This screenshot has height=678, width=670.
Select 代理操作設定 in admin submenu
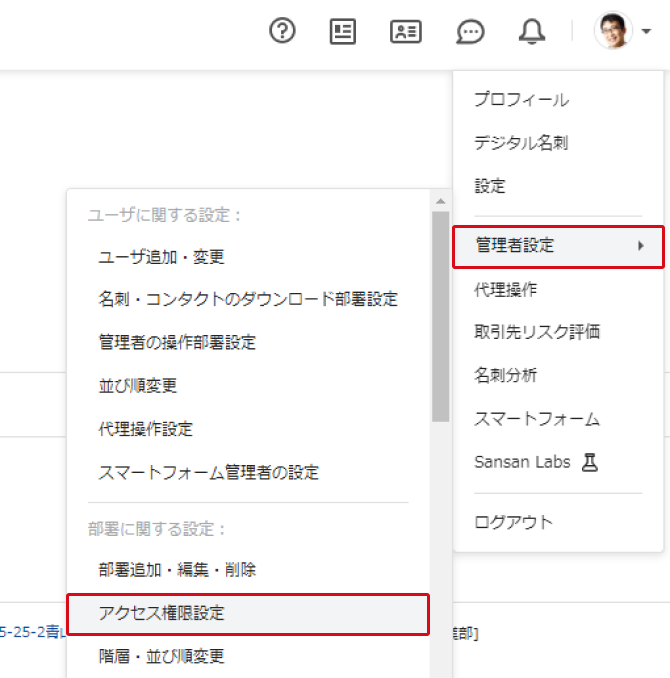point(146,429)
